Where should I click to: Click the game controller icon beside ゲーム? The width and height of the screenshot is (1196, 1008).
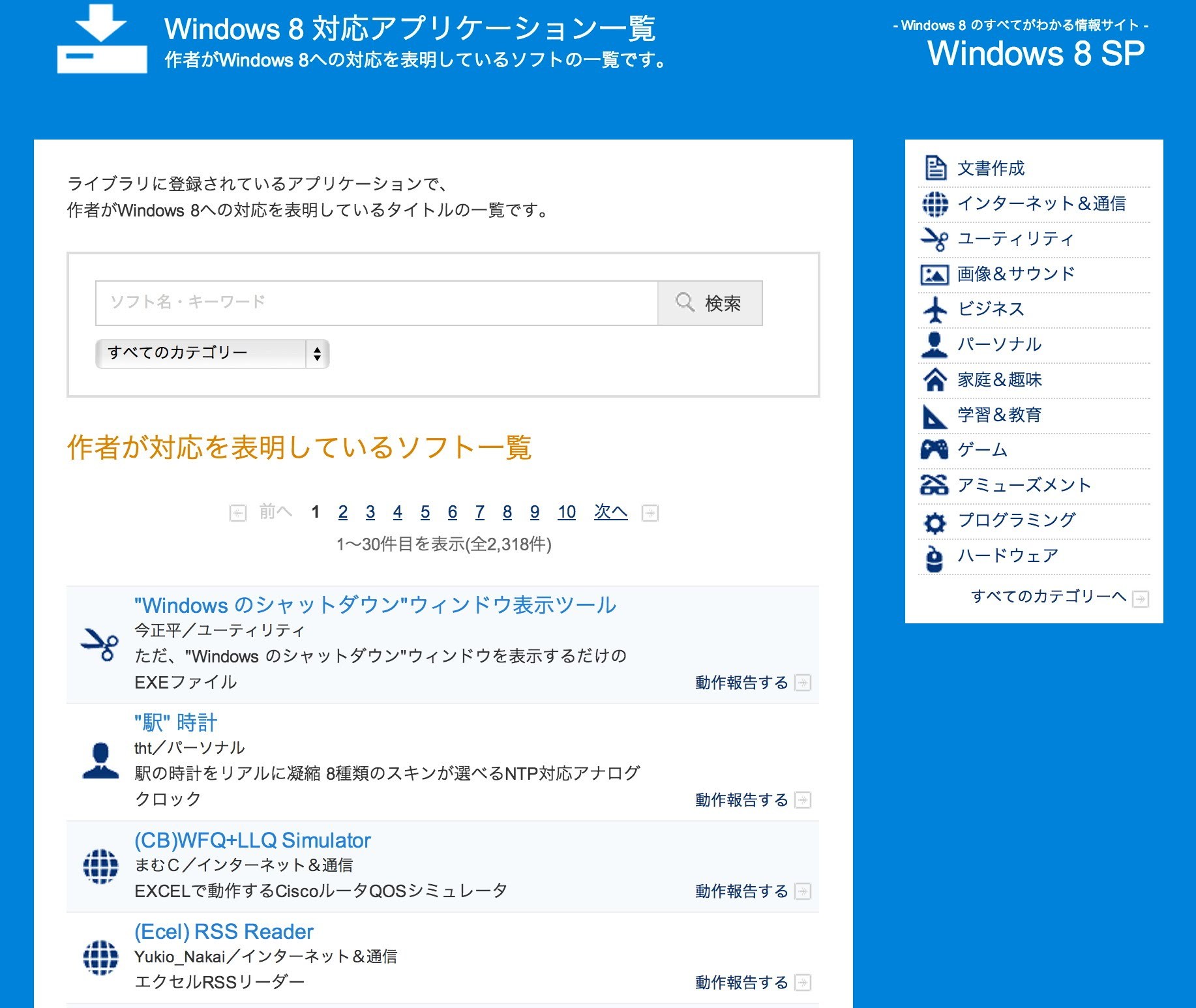tap(934, 449)
